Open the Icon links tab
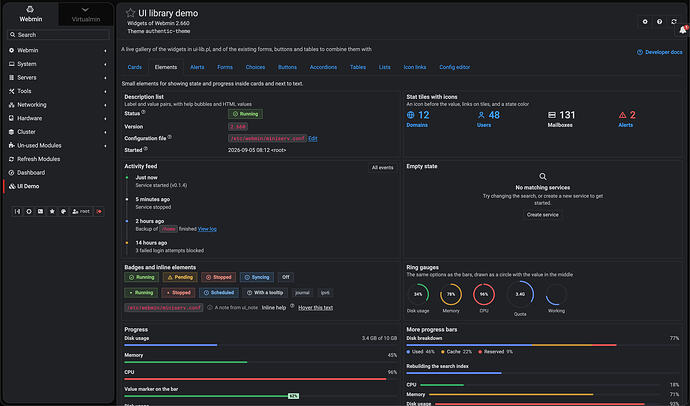 point(415,67)
